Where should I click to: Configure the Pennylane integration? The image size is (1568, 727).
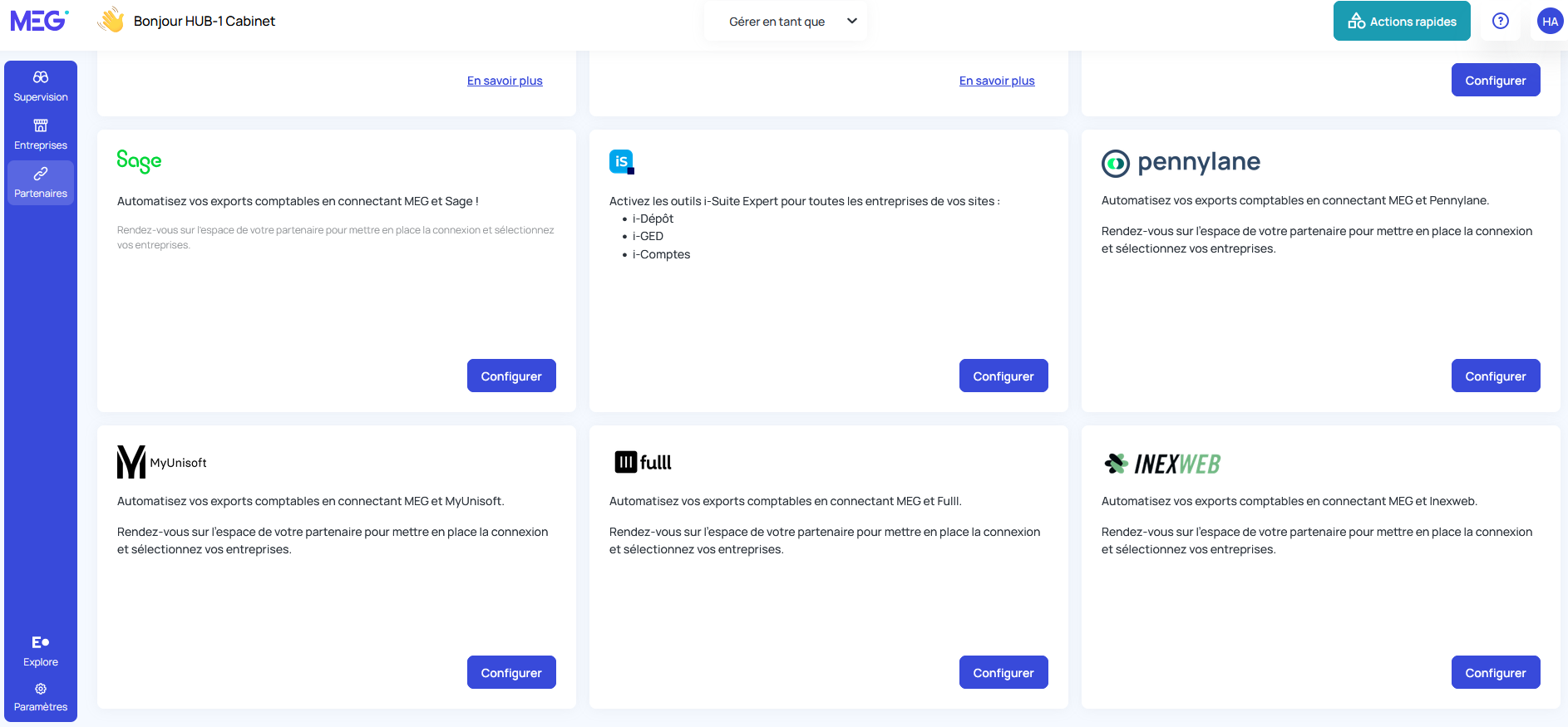1495,376
